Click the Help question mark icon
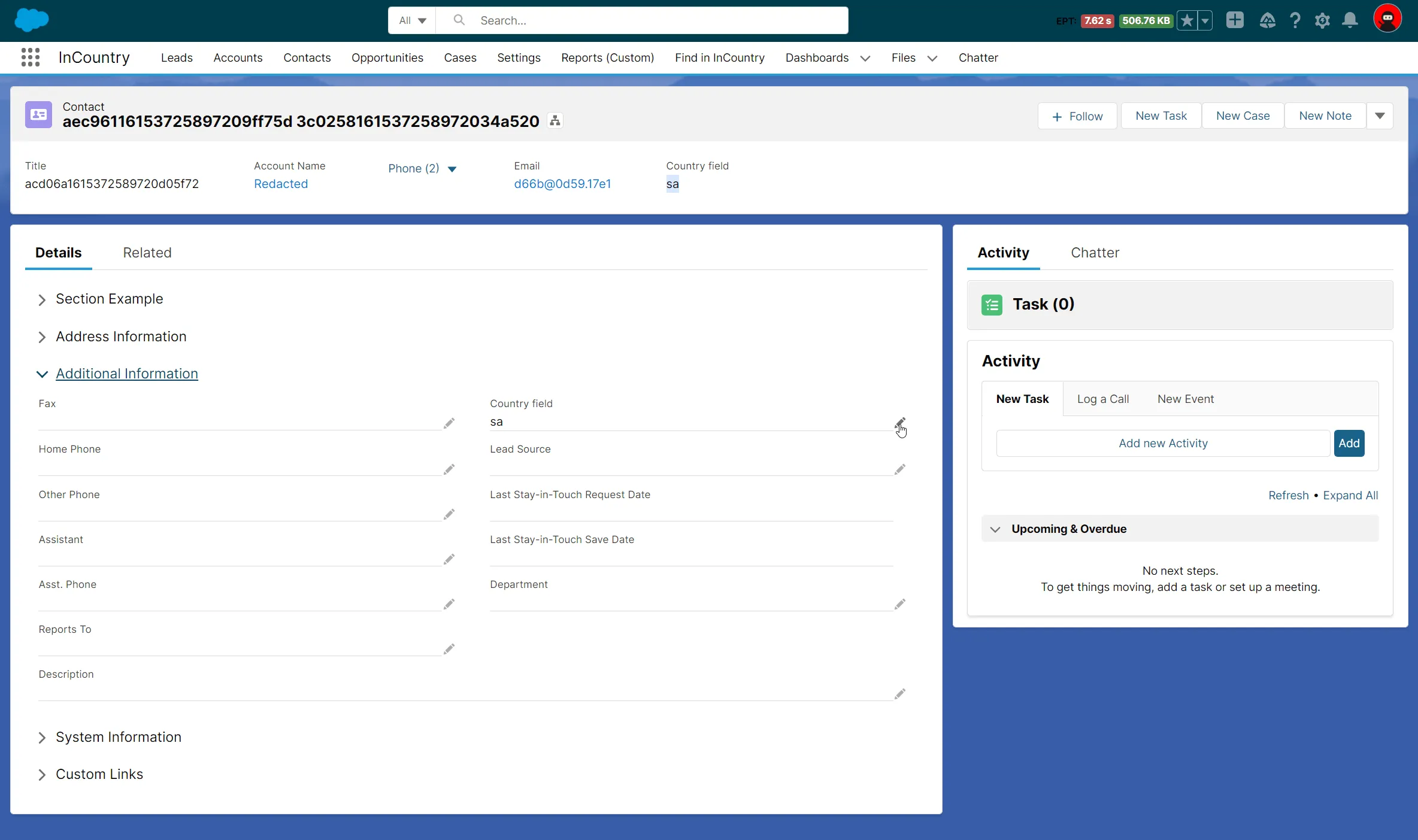Screen dimensions: 1418x840 click(x=1295, y=20)
